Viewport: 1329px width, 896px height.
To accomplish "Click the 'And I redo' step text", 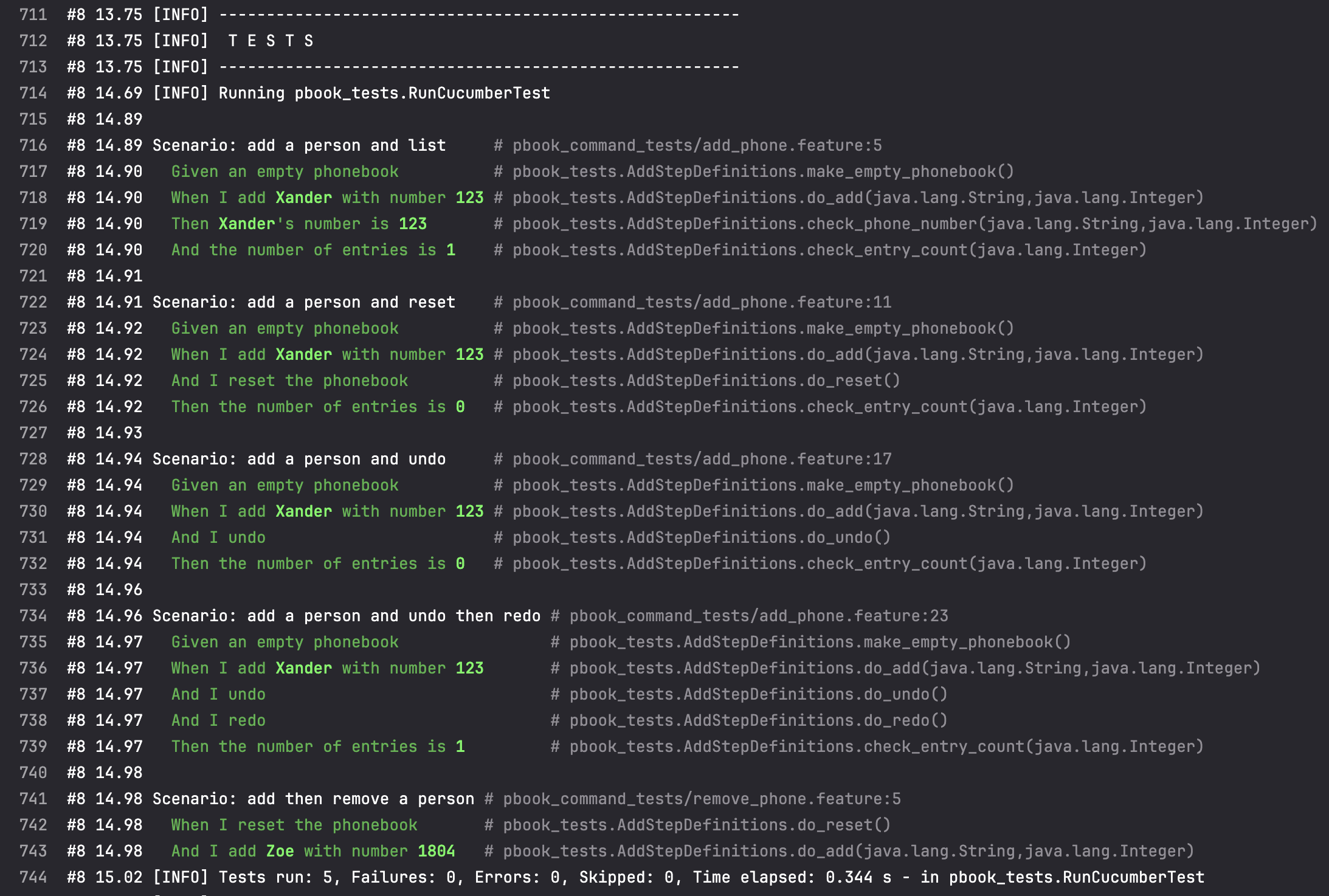I will point(218,720).
